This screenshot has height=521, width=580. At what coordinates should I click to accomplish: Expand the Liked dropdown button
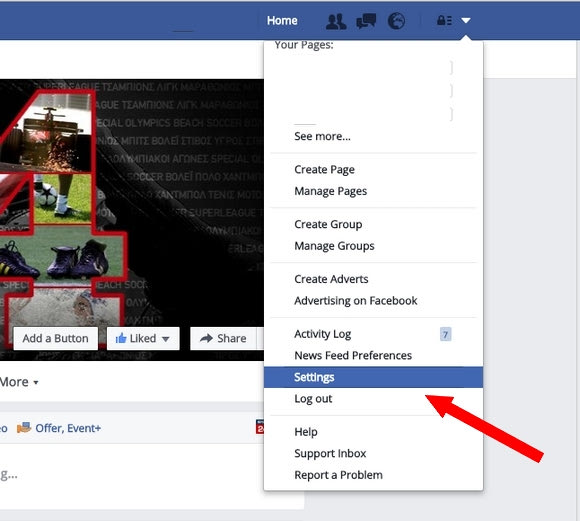pos(143,338)
